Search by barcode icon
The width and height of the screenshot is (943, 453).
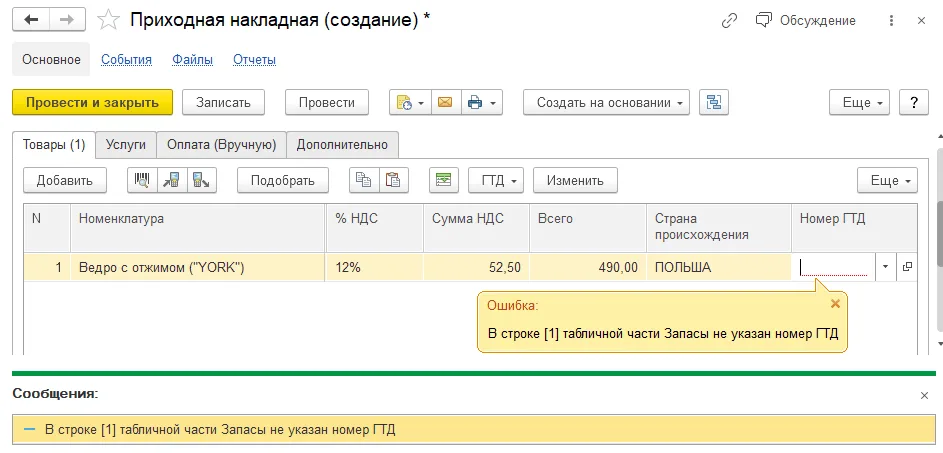coord(143,180)
